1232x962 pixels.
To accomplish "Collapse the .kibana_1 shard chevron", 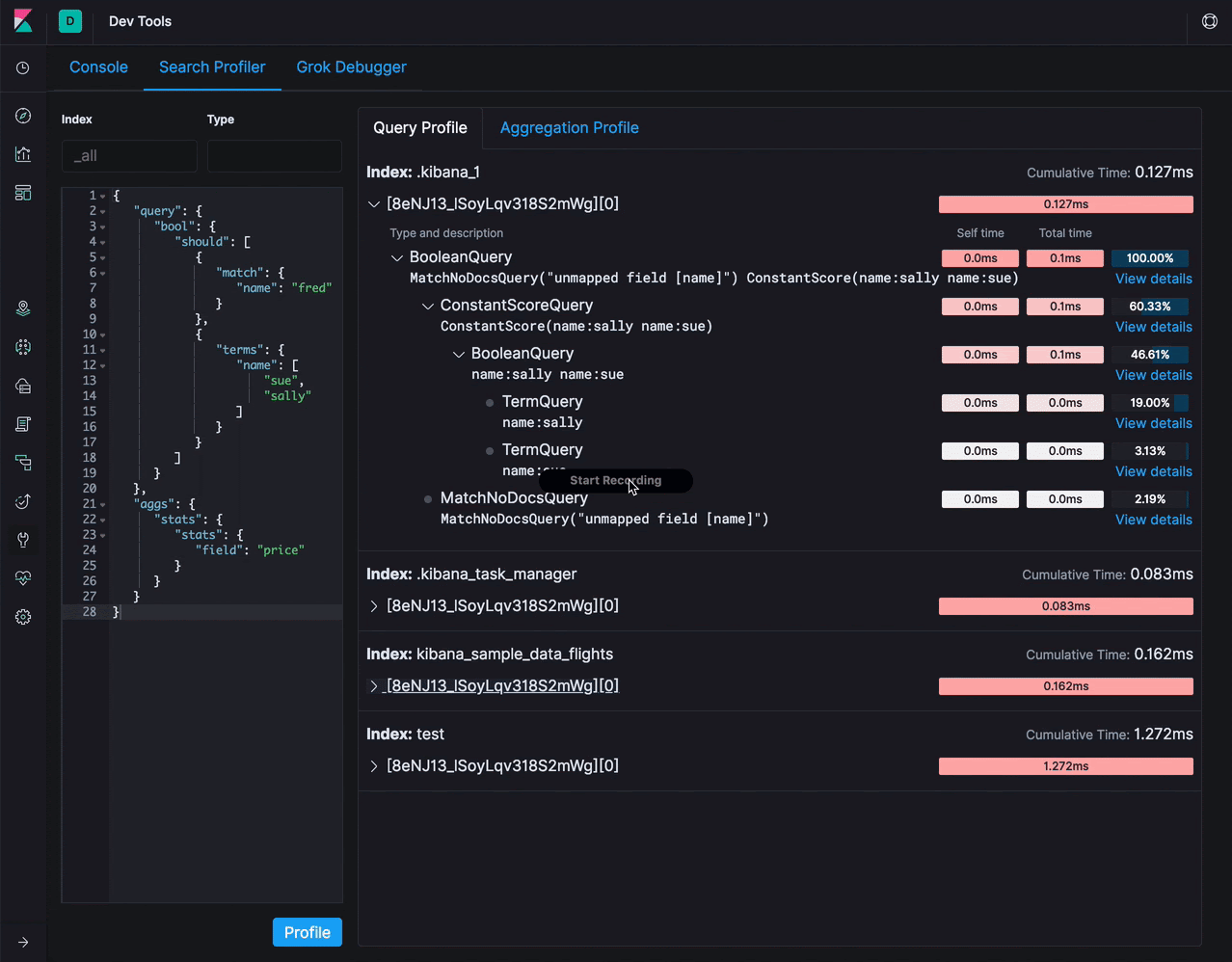I will point(374,204).
